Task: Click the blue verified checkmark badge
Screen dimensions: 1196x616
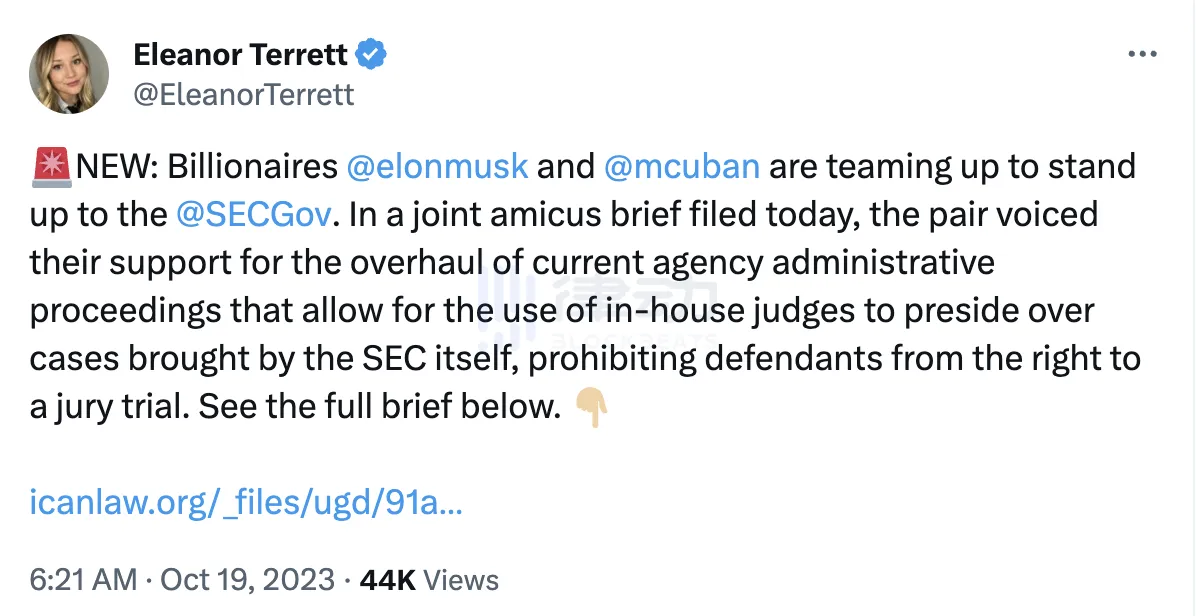Action: click(371, 55)
